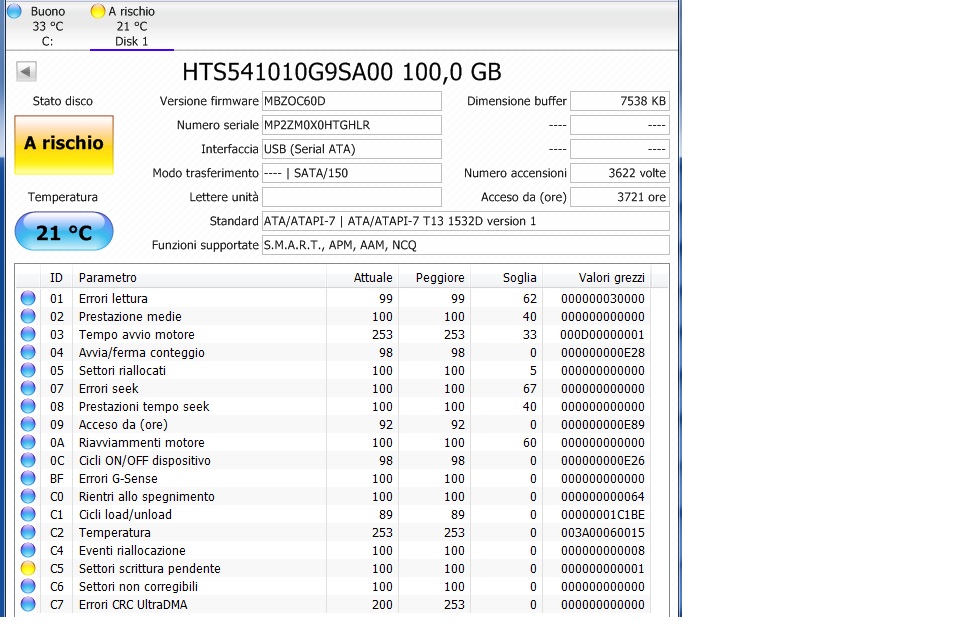This screenshot has width=963, height=624.
Task: Click the status icon for row C2 Temperatura
Action: click(28, 532)
